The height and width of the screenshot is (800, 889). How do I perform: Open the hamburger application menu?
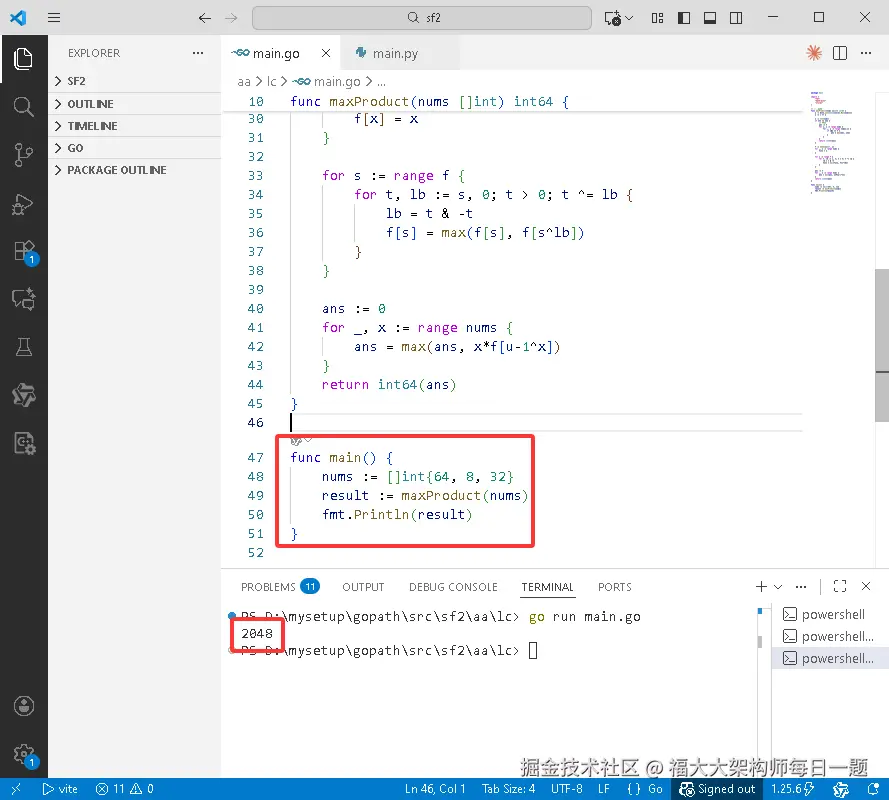tap(54, 18)
